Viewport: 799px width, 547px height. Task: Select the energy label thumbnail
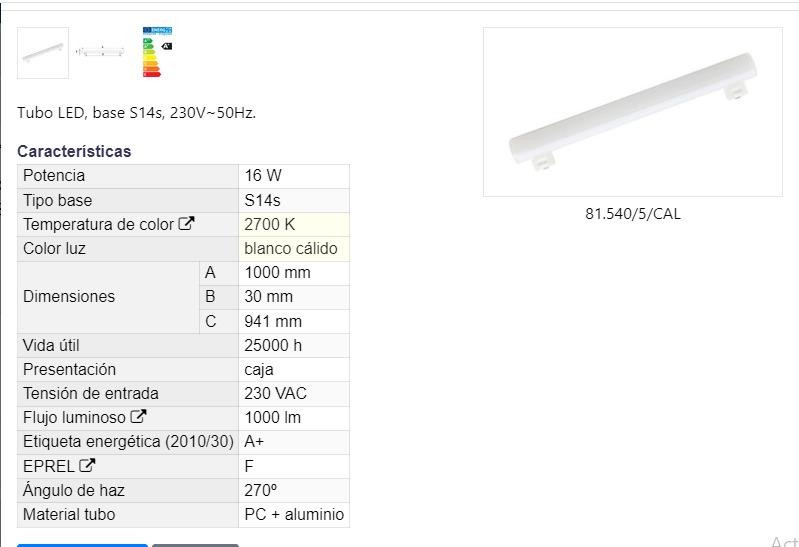(x=157, y=52)
